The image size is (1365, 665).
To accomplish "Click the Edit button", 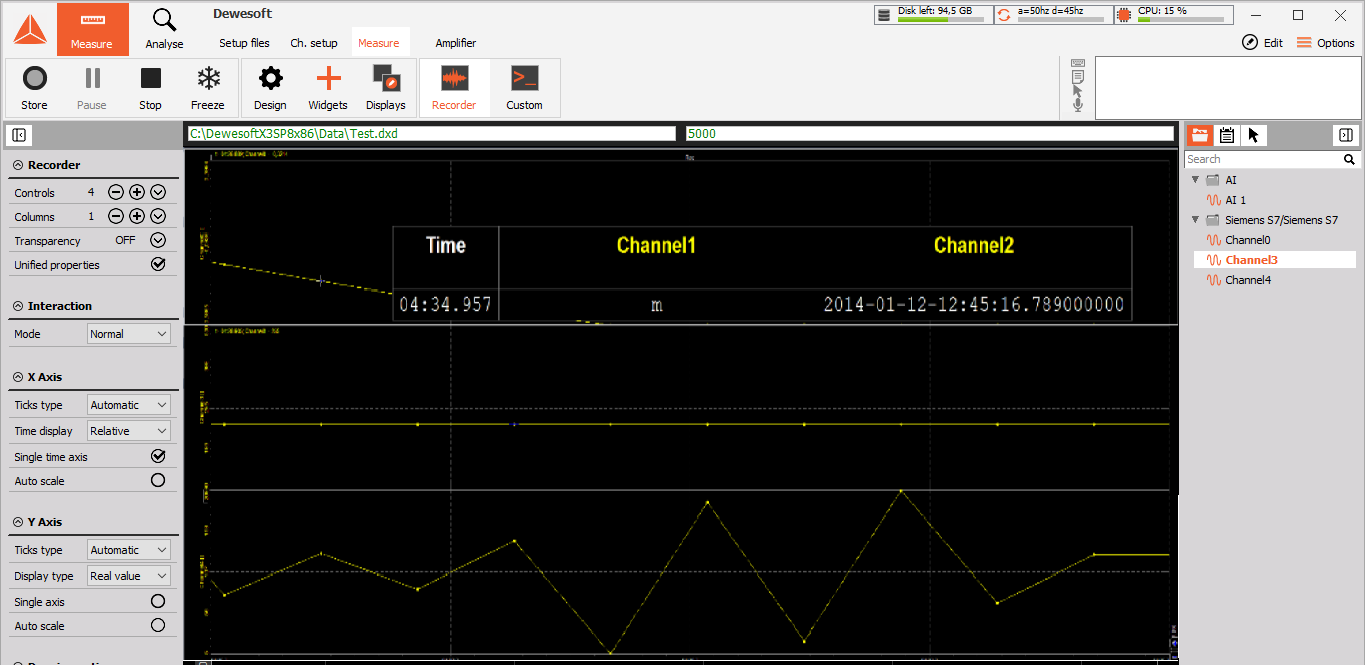I will [1263, 43].
